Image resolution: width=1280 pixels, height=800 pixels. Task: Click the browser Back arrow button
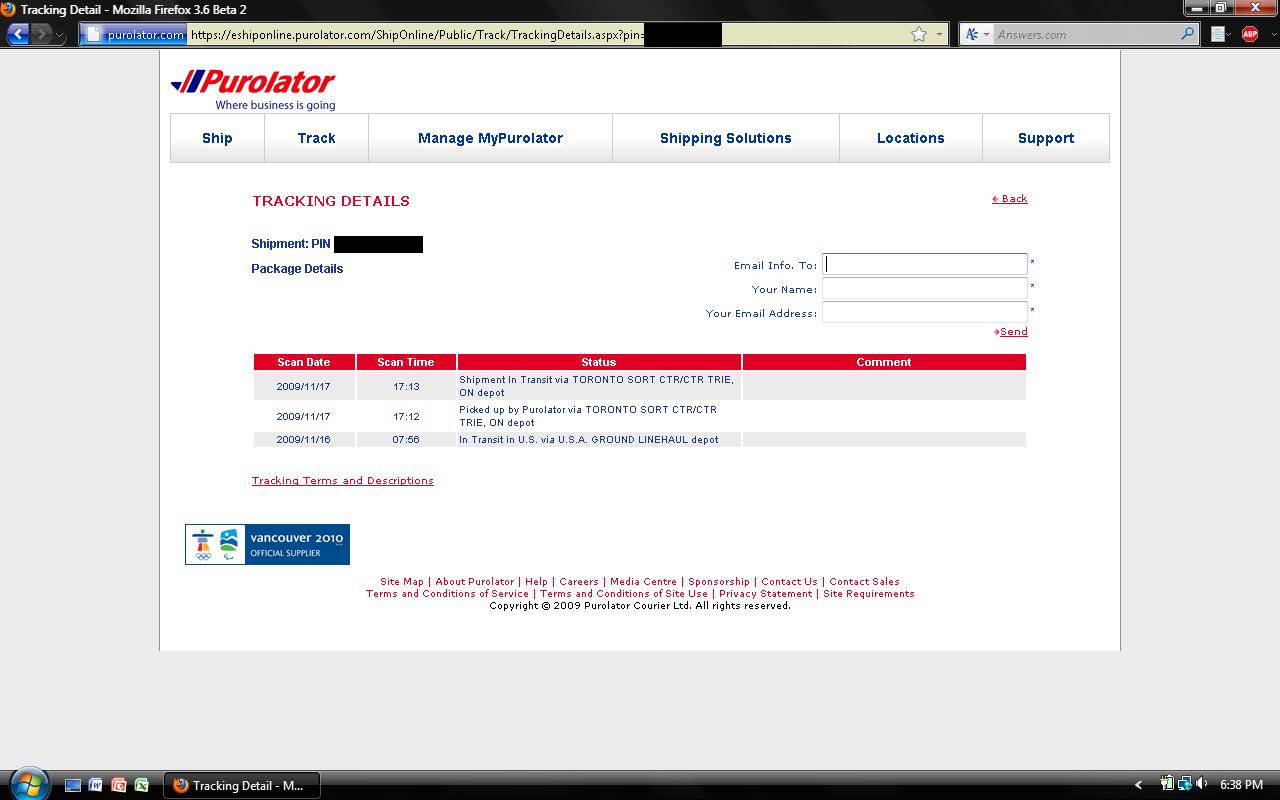[x=18, y=34]
